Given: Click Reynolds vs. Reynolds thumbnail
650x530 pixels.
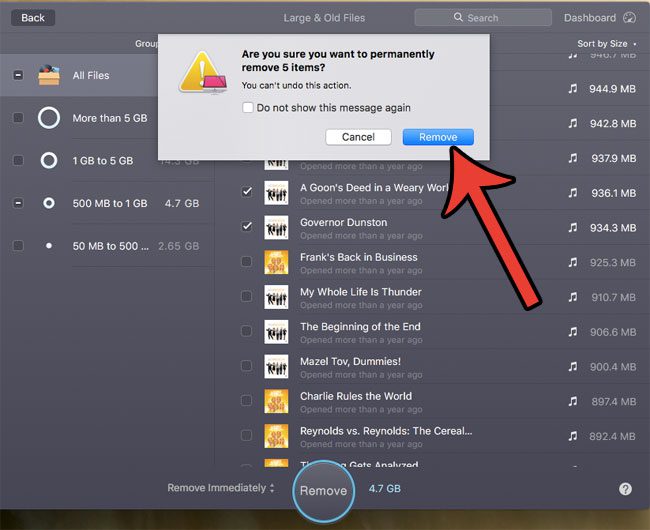Looking at the screenshot, I should tap(276, 436).
